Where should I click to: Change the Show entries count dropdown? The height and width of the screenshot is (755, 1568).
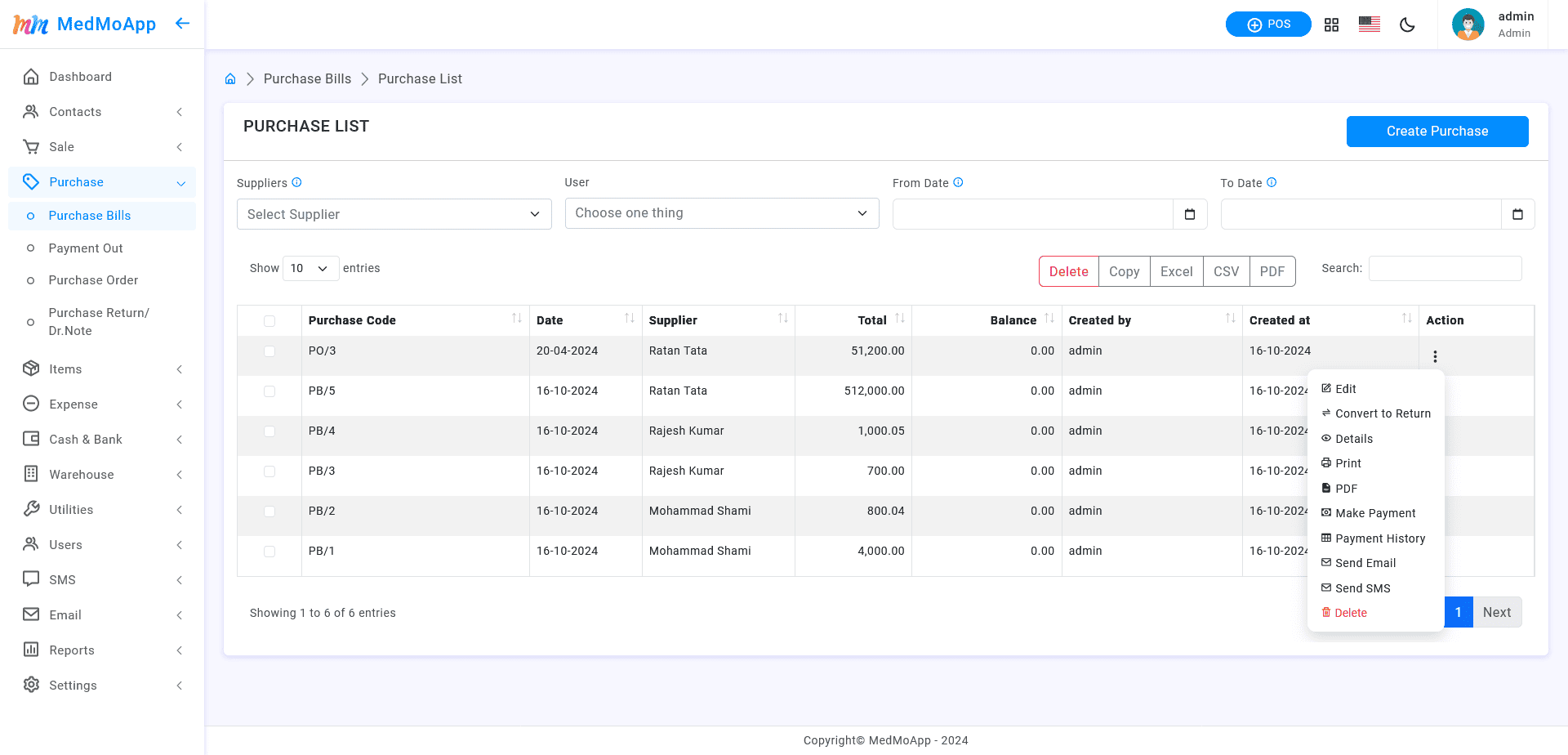click(310, 269)
